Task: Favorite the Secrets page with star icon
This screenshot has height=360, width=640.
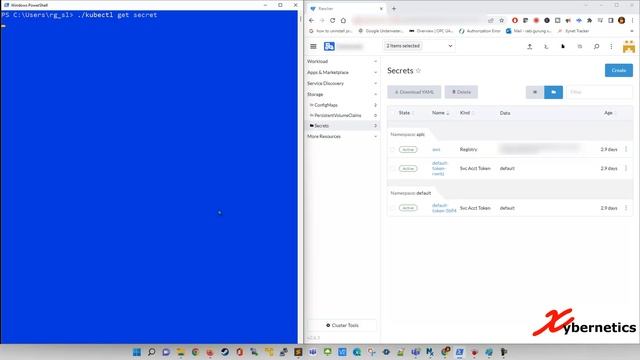Action: click(x=418, y=71)
